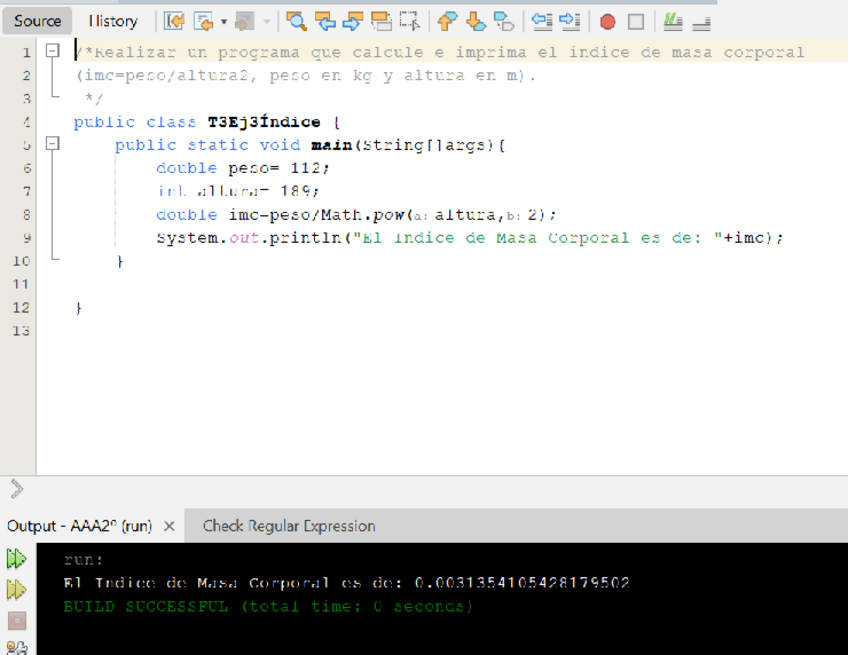Start macro recording with the red circle

pyautogui.click(x=607, y=21)
